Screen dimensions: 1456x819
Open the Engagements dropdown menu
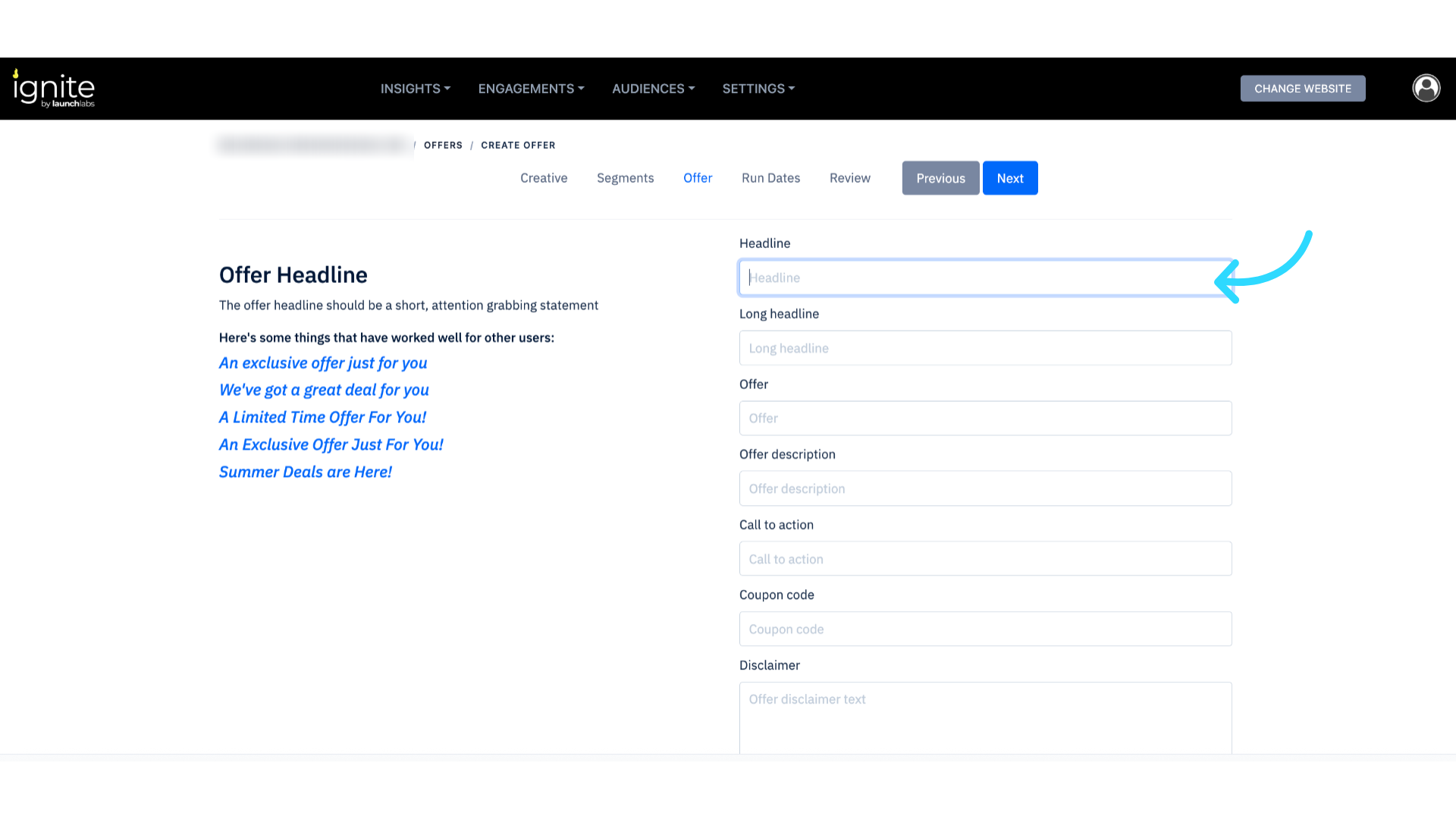tap(531, 89)
